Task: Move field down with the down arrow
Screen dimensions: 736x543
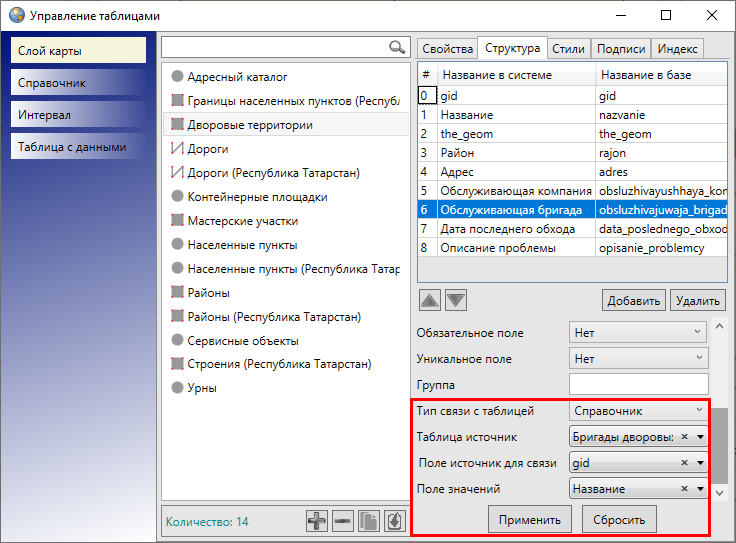Action: (455, 300)
